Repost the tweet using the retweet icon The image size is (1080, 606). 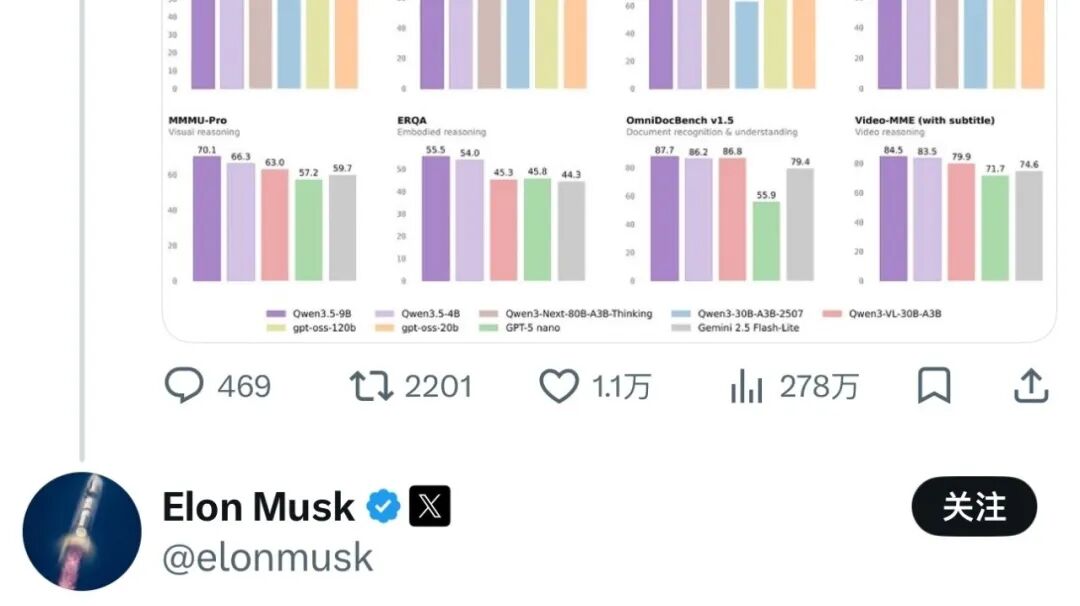pyautogui.click(x=371, y=386)
